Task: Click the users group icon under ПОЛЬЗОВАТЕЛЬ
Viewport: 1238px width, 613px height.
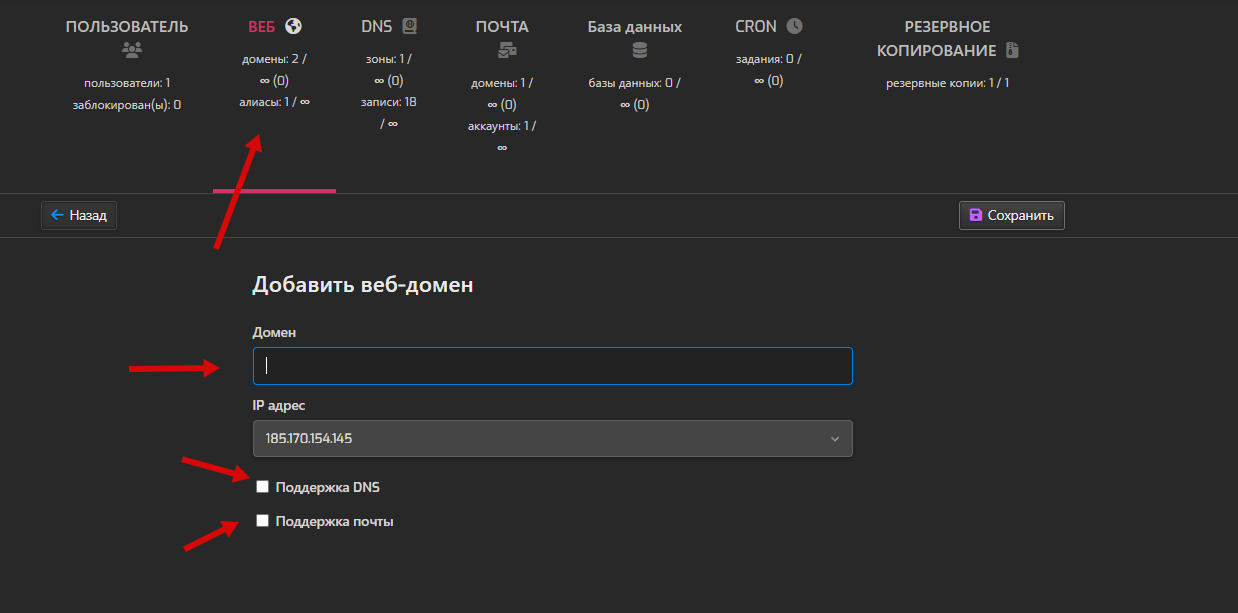Action: (x=127, y=49)
